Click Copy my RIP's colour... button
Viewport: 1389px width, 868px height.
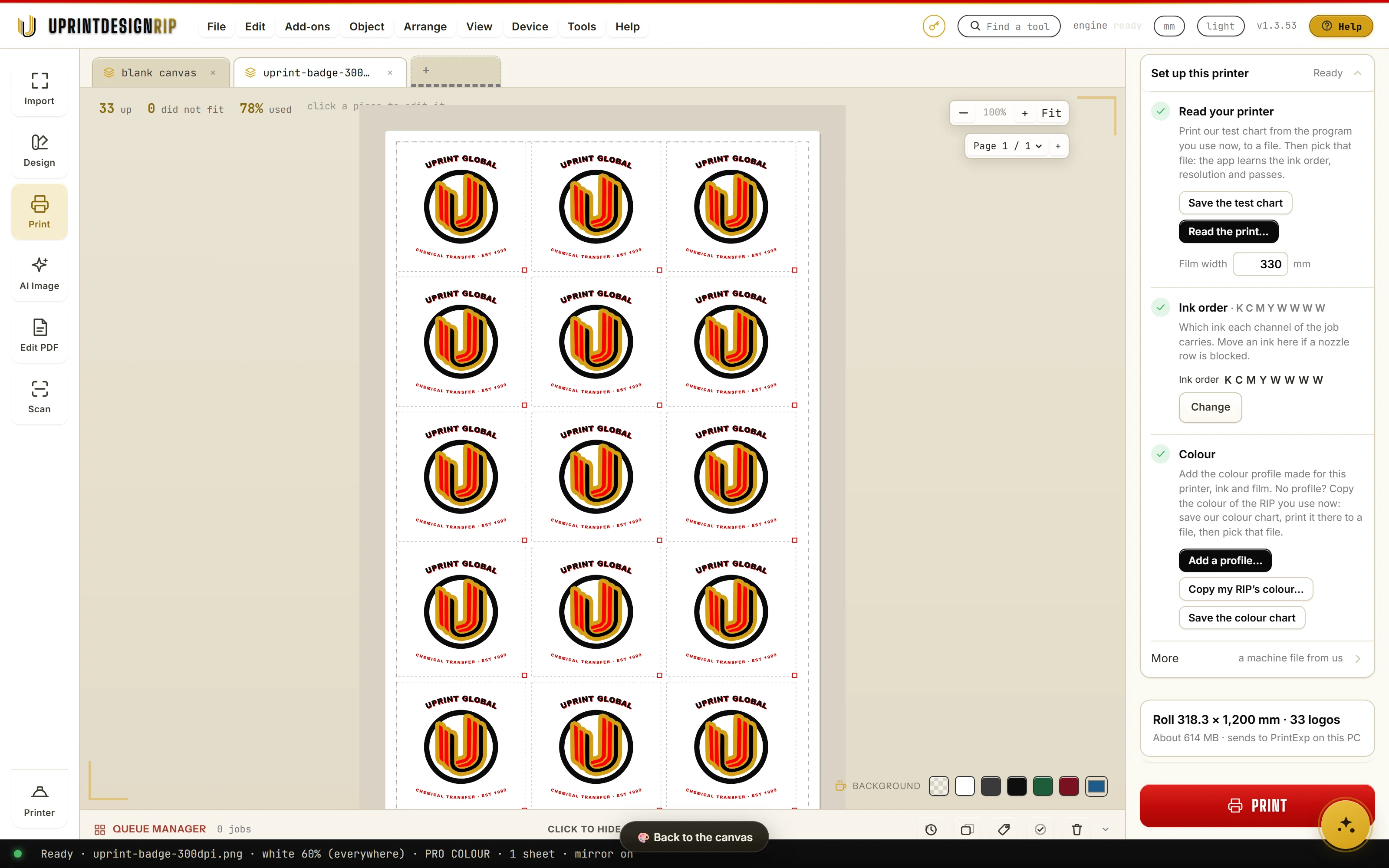[1245, 589]
